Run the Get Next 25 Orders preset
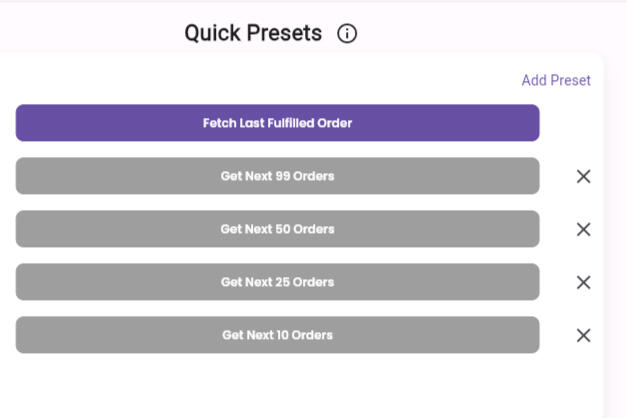The width and height of the screenshot is (627, 418). point(277,282)
